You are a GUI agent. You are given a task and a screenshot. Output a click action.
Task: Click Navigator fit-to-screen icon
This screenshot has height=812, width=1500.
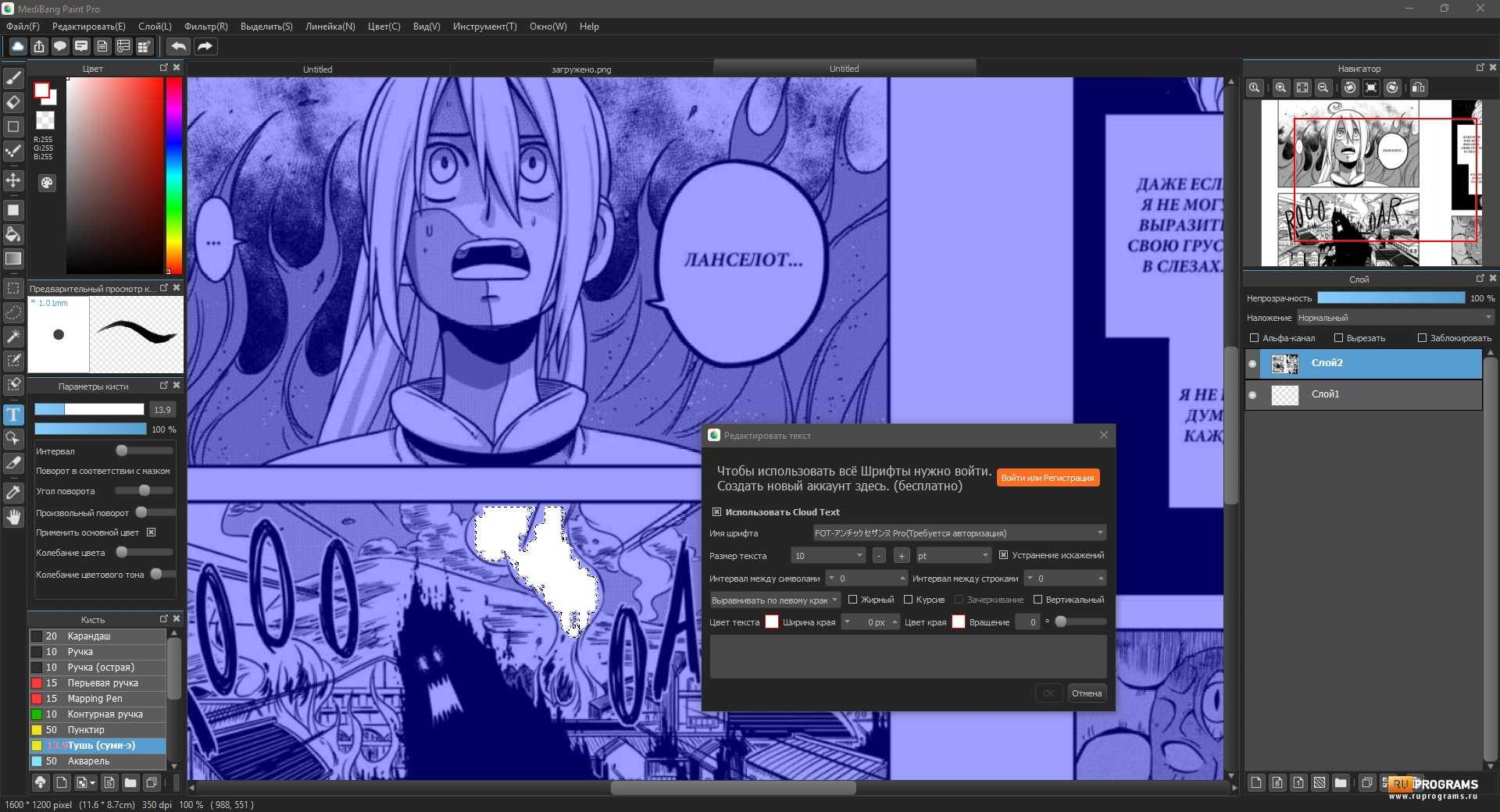(x=1302, y=87)
